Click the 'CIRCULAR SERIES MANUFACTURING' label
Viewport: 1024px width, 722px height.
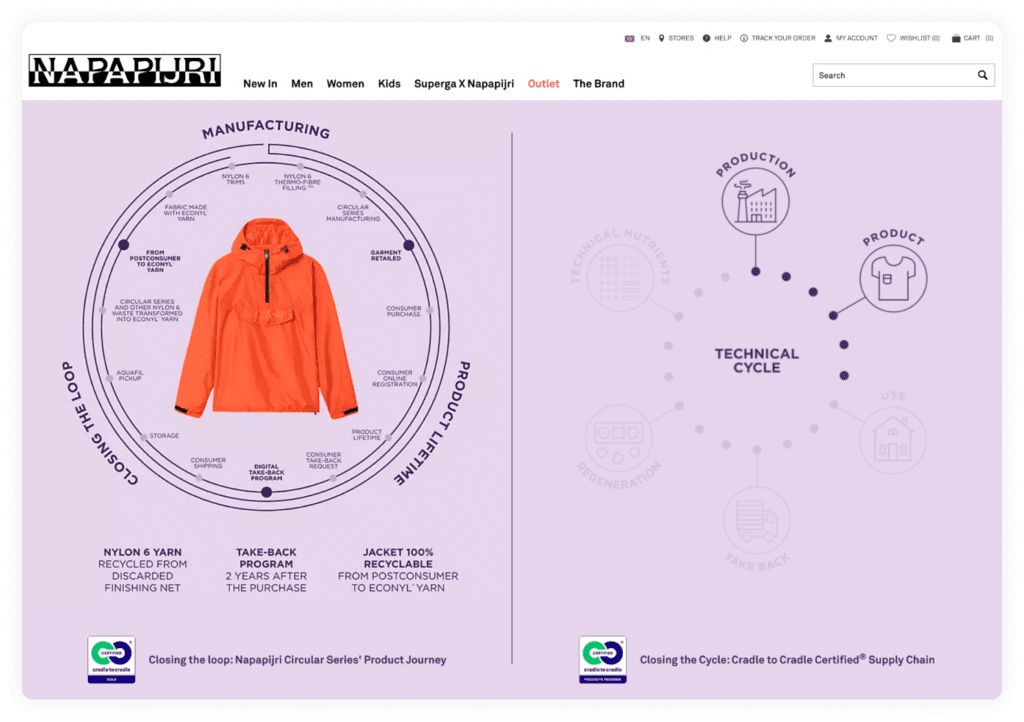pos(353,213)
